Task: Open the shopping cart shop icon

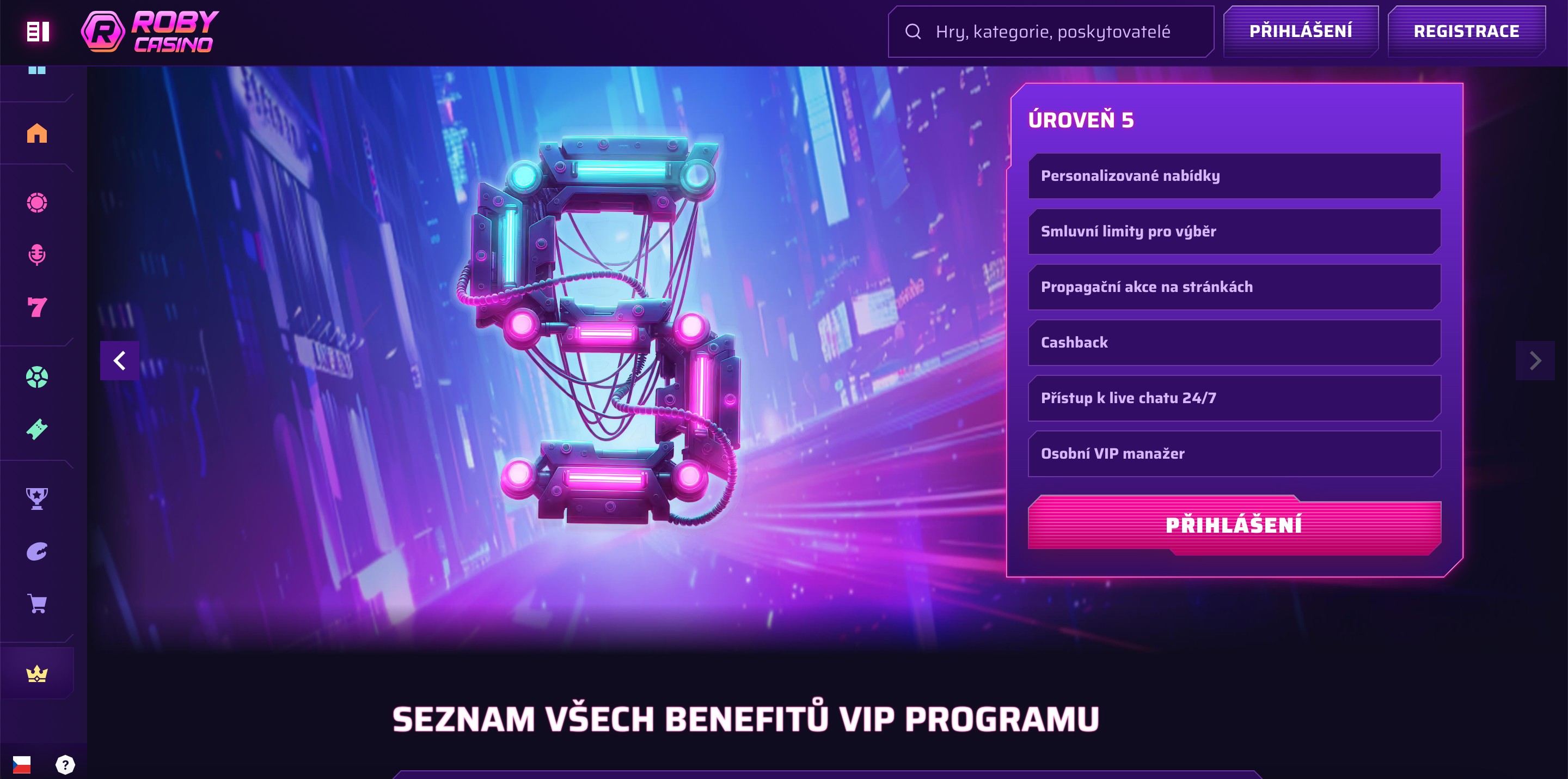Action: pos(37,604)
